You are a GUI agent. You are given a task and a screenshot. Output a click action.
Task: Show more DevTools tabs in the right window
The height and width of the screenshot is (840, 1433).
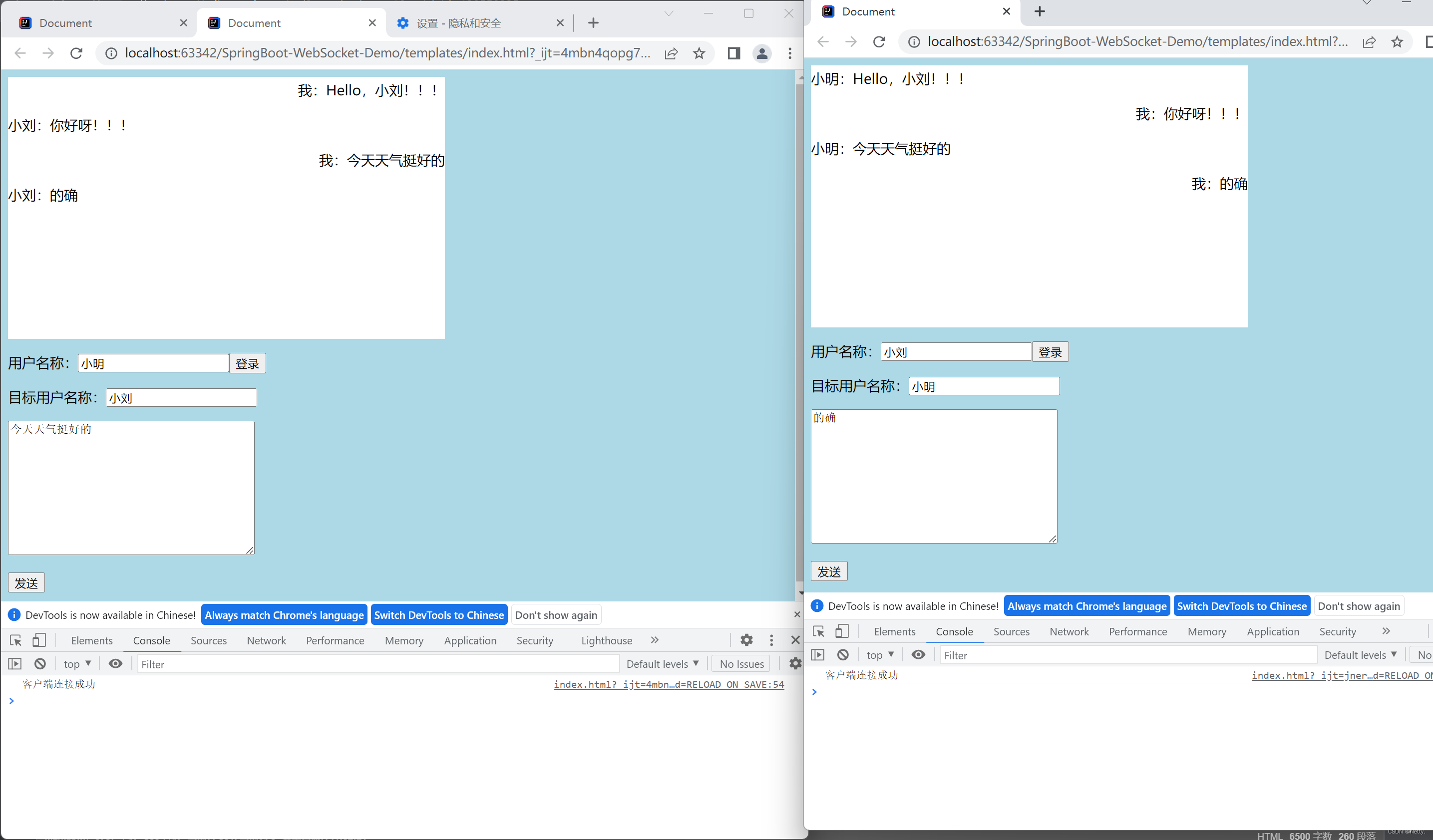[1386, 631]
